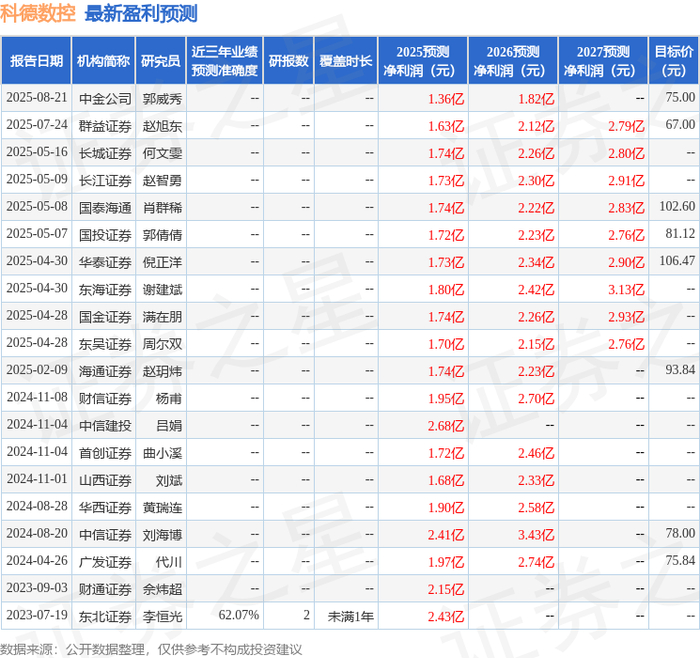Click analyst name 满在朋

[x=162, y=317]
